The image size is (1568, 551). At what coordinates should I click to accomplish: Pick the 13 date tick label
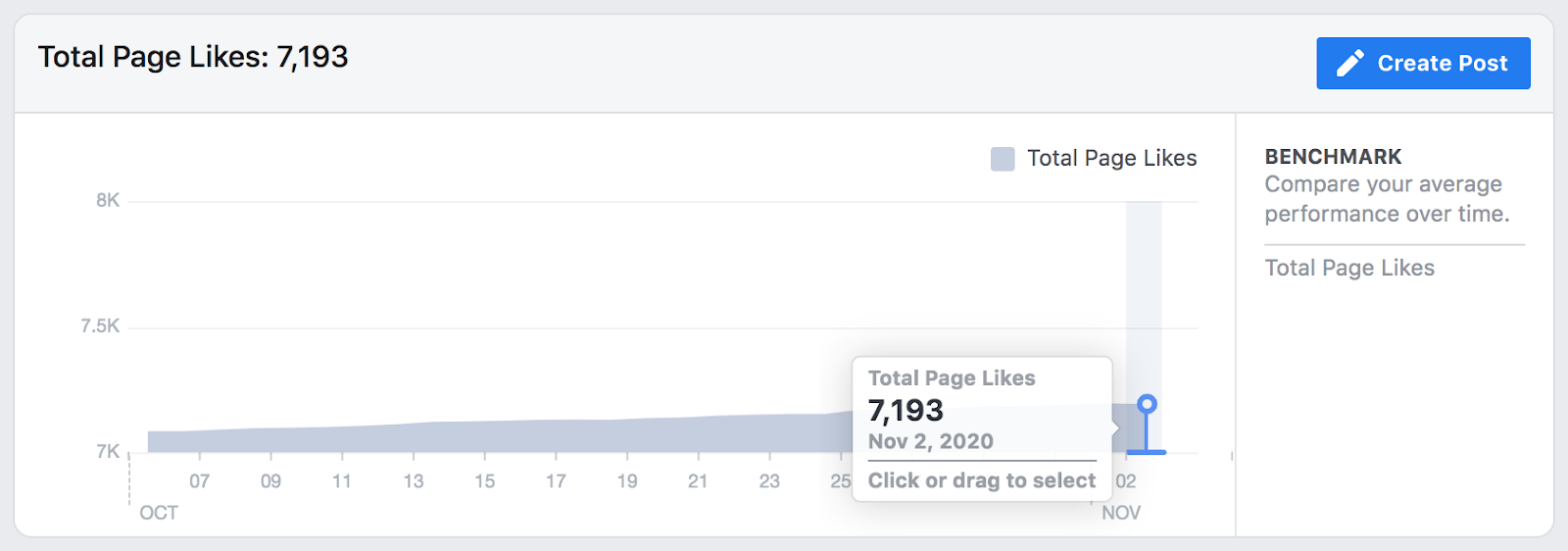(414, 481)
